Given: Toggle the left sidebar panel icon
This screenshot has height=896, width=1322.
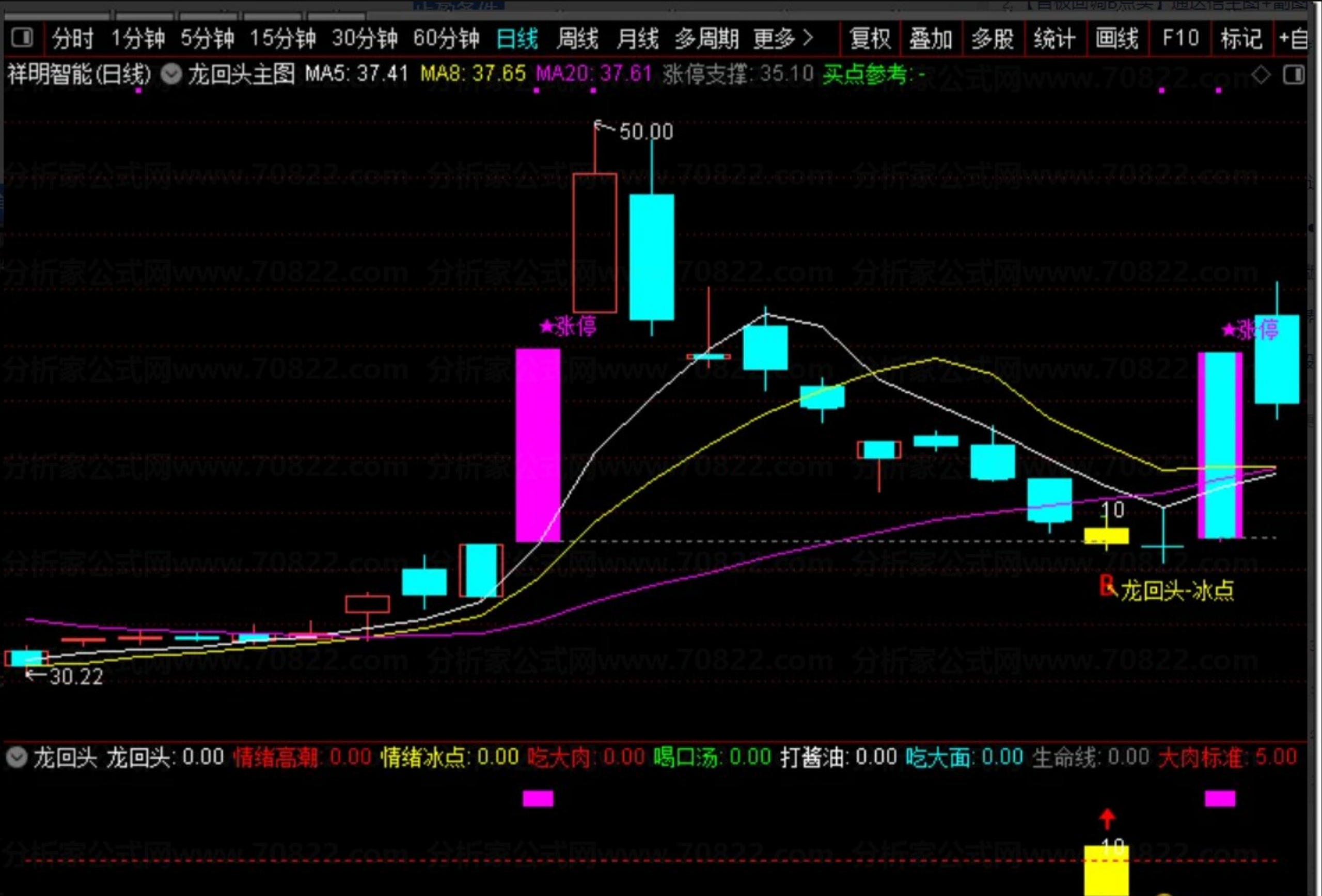Looking at the screenshot, I should pyautogui.click(x=22, y=38).
